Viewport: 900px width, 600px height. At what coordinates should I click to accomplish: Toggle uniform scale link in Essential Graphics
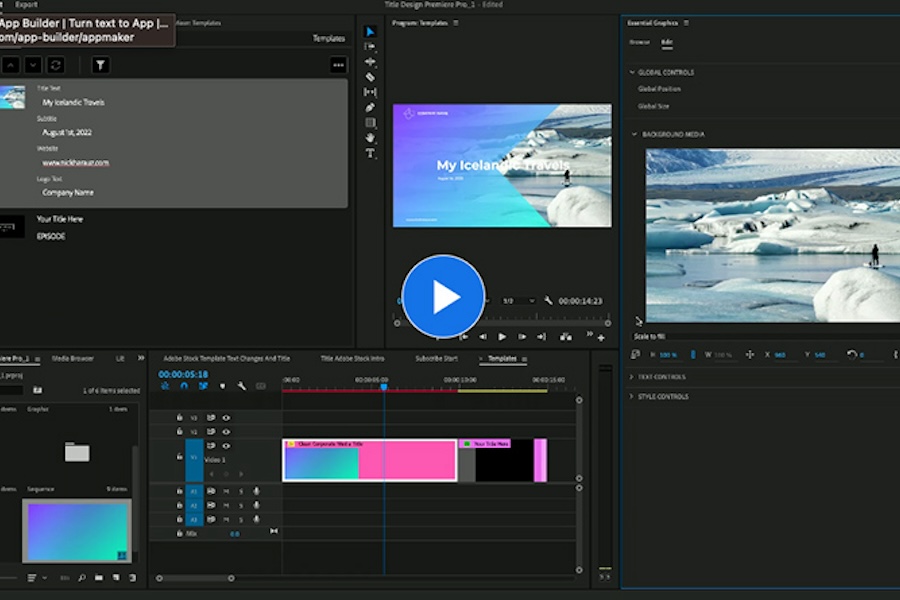coord(693,355)
